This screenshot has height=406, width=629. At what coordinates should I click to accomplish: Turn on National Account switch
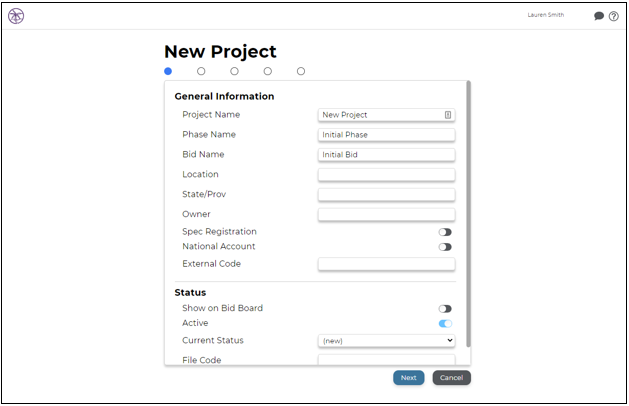pyautogui.click(x=445, y=247)
